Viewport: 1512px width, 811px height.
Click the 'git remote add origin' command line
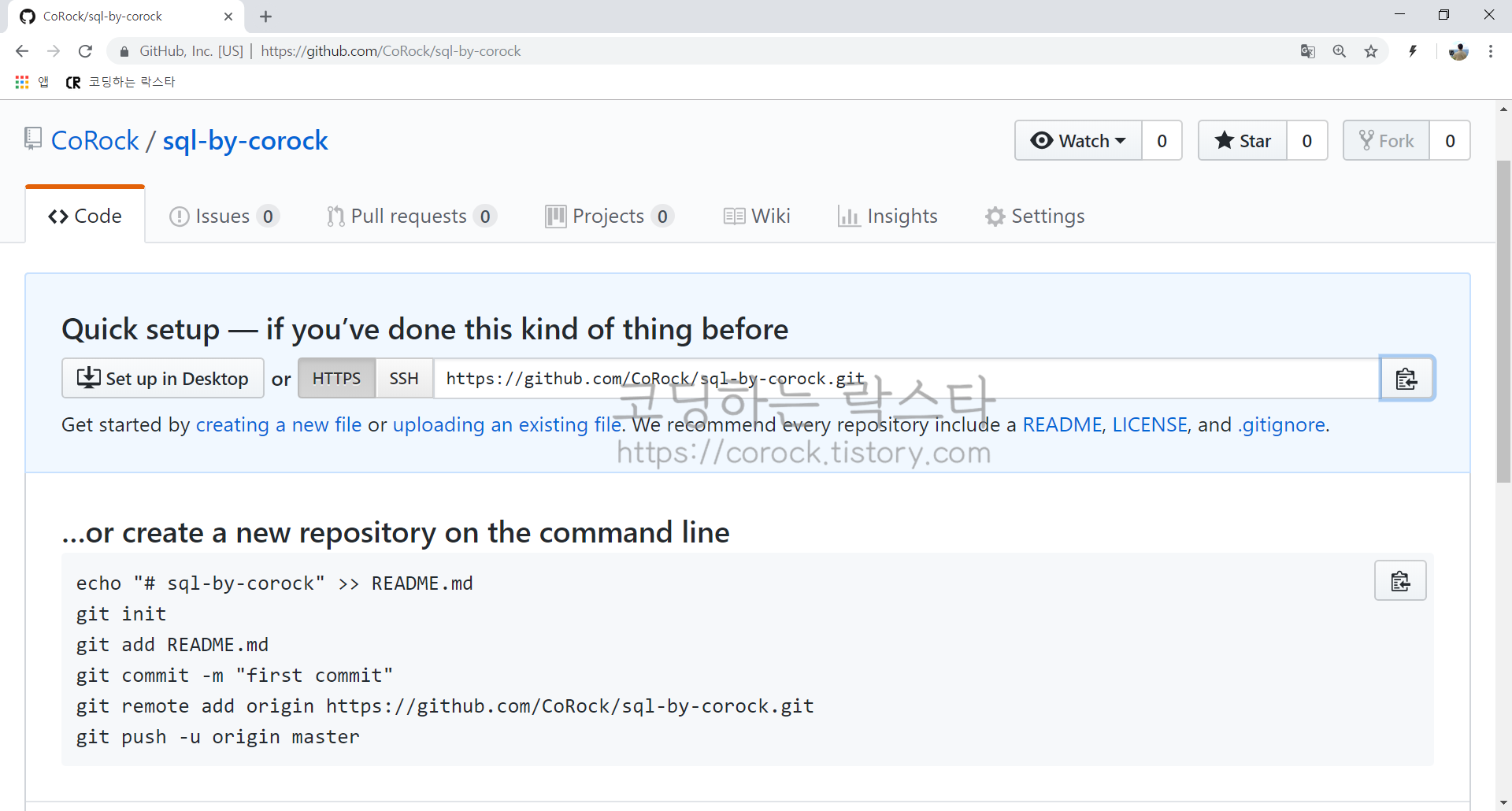click(445, 706)
